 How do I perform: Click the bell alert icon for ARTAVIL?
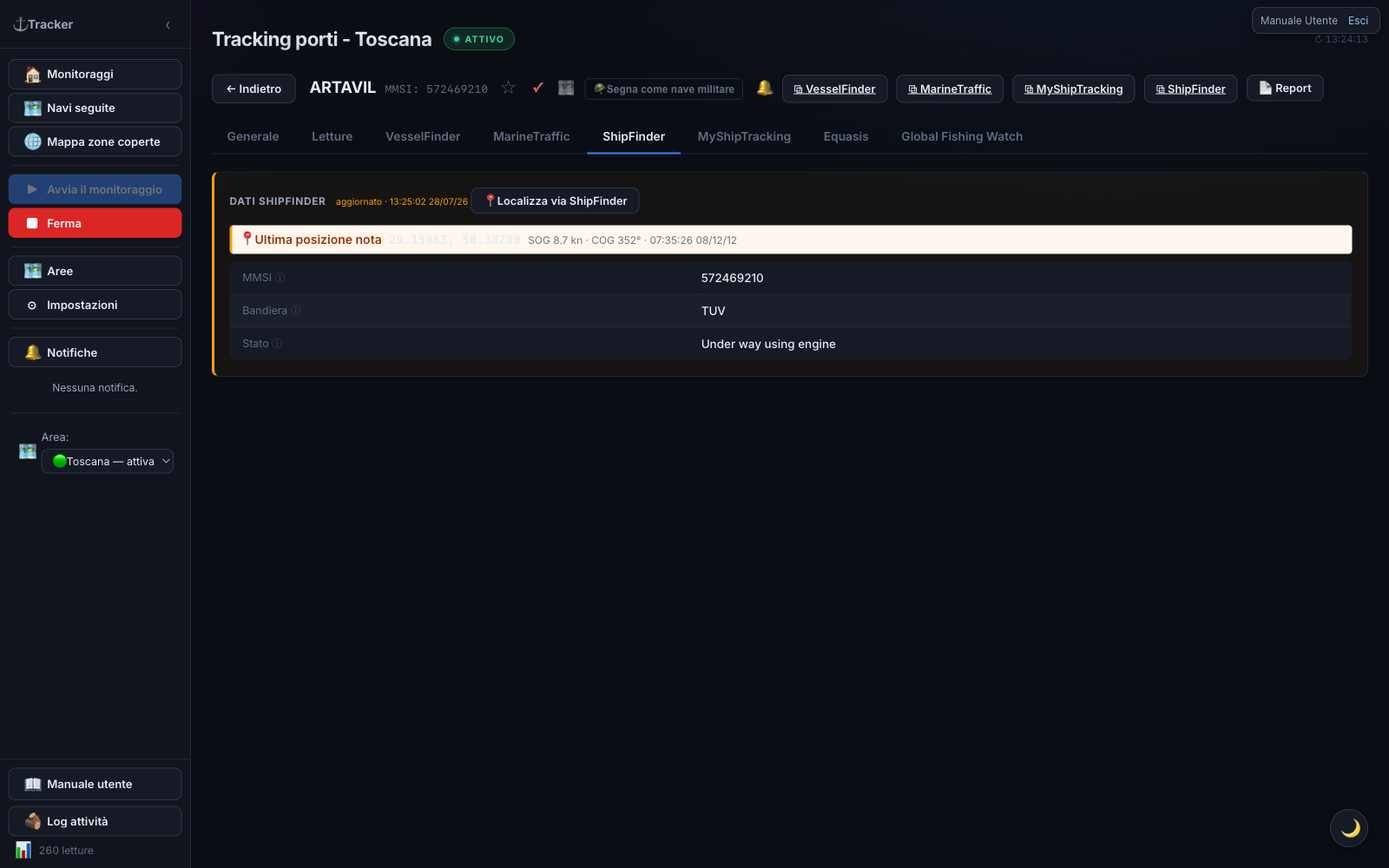click(765, 88)
